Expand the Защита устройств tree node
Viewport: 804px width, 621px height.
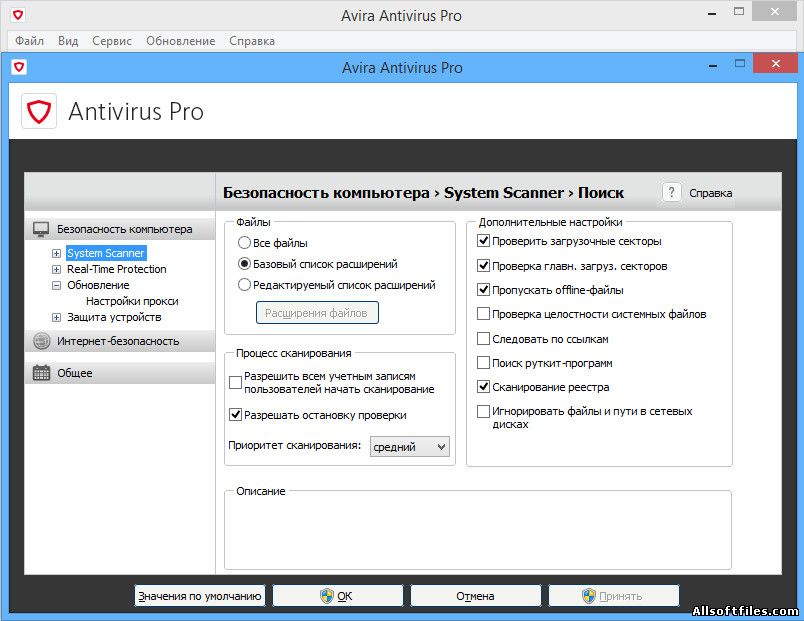[56, 317]
